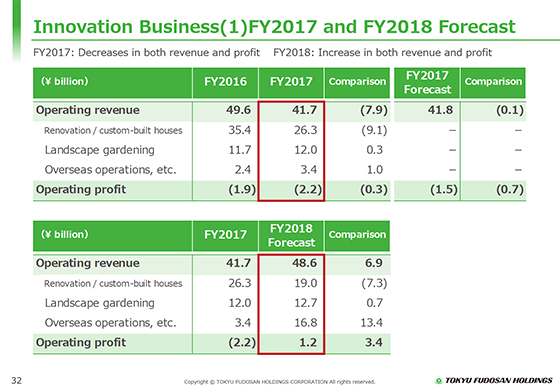Click the renovation comparison value (9.1)

pyautogui.click(x=374, y=130)
